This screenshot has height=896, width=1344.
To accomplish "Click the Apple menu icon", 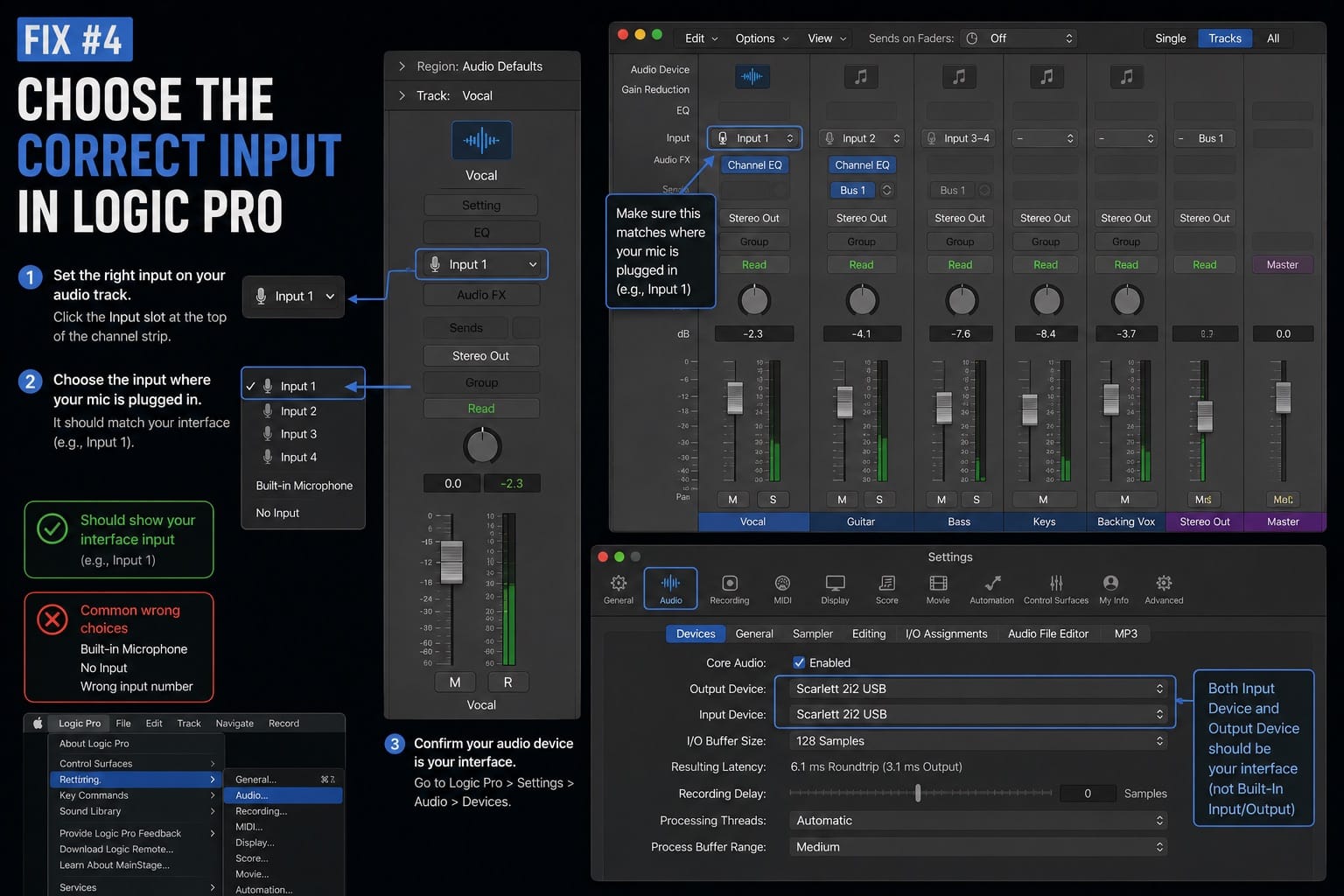I will pos(38,723).
